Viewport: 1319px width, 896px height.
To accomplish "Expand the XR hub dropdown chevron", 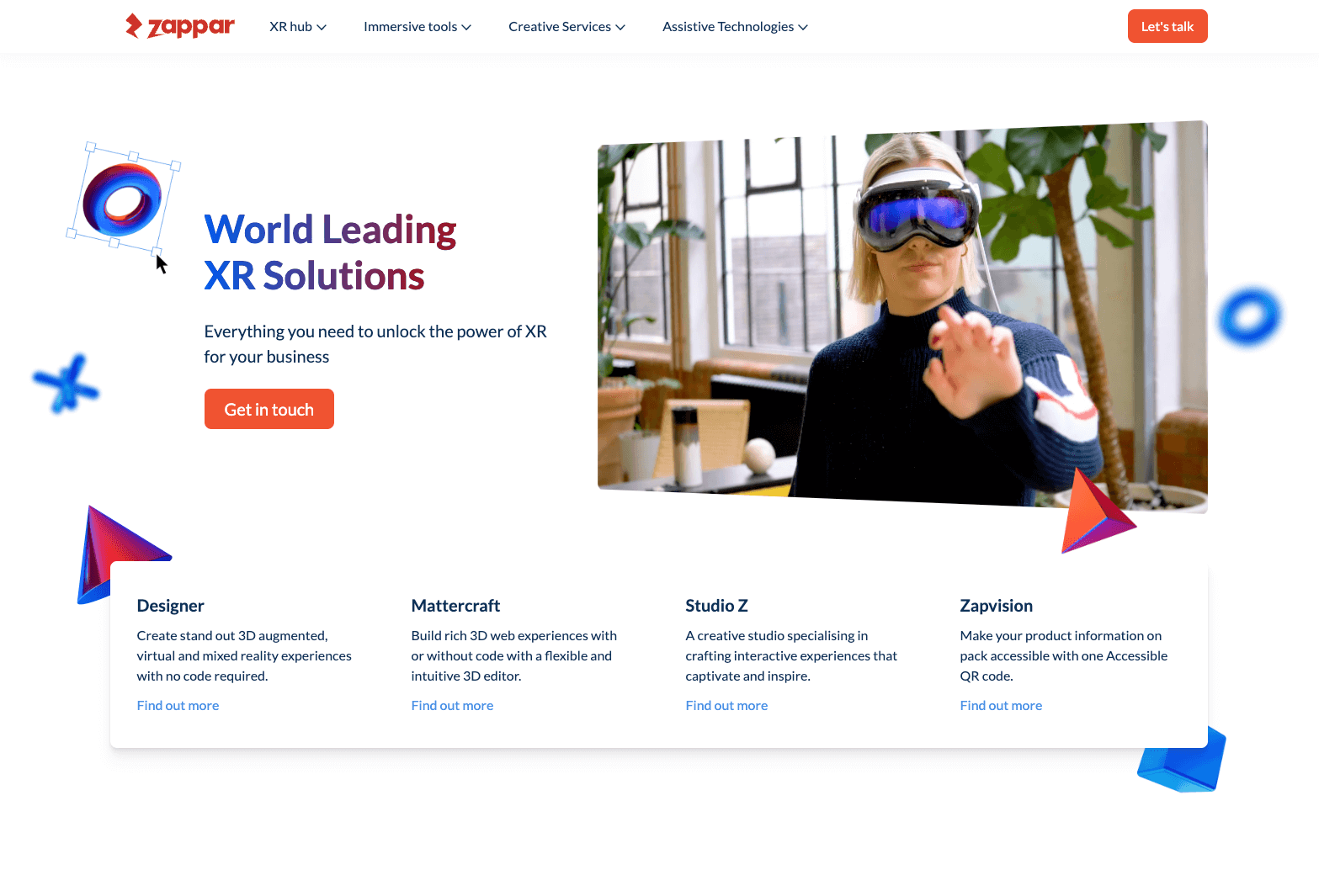I will (x=322, y=27).
